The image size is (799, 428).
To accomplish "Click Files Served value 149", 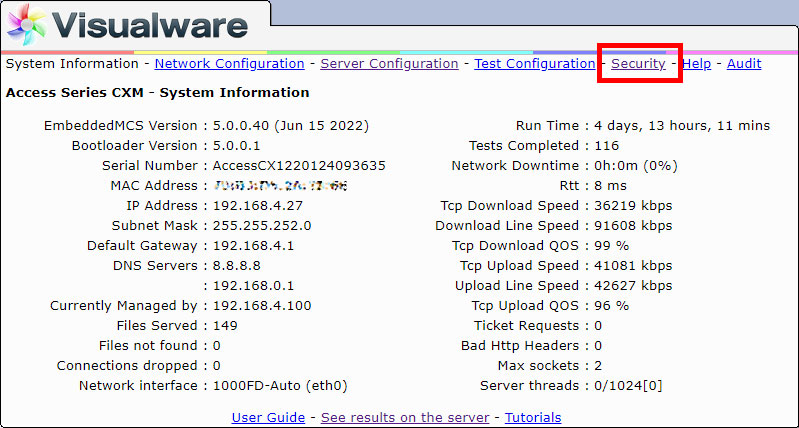I will tap(225, 326).
